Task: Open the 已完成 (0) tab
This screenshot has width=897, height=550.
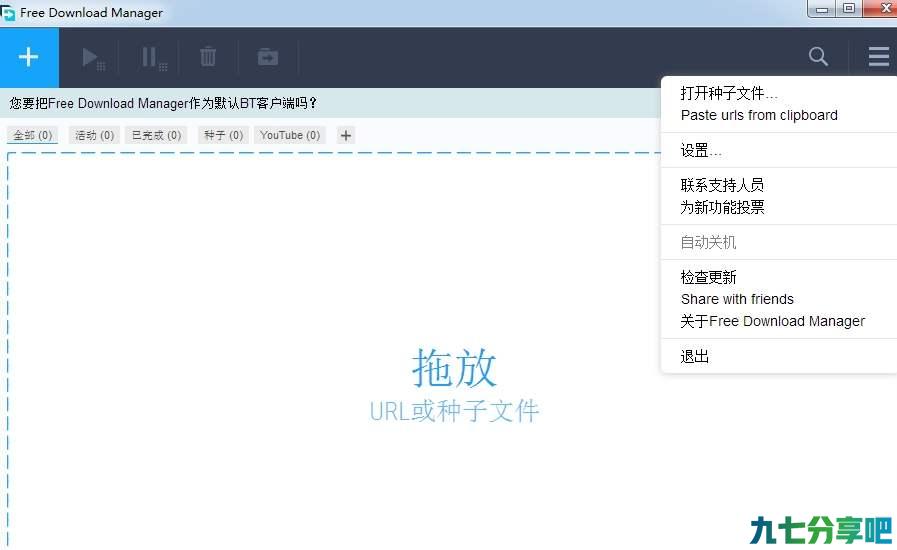Action: tap(156, 135)
